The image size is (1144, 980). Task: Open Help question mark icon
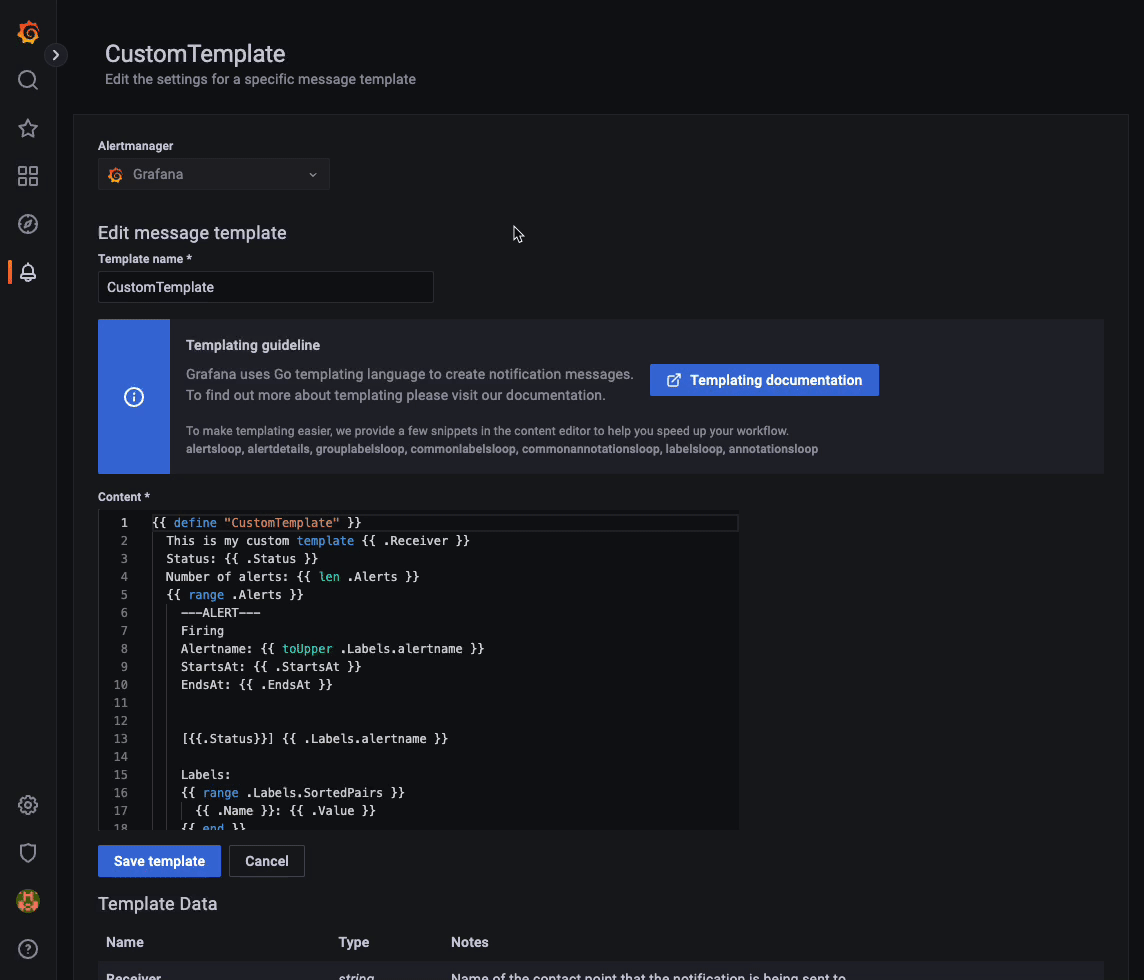pyautogui.click(x=28, y=949)
